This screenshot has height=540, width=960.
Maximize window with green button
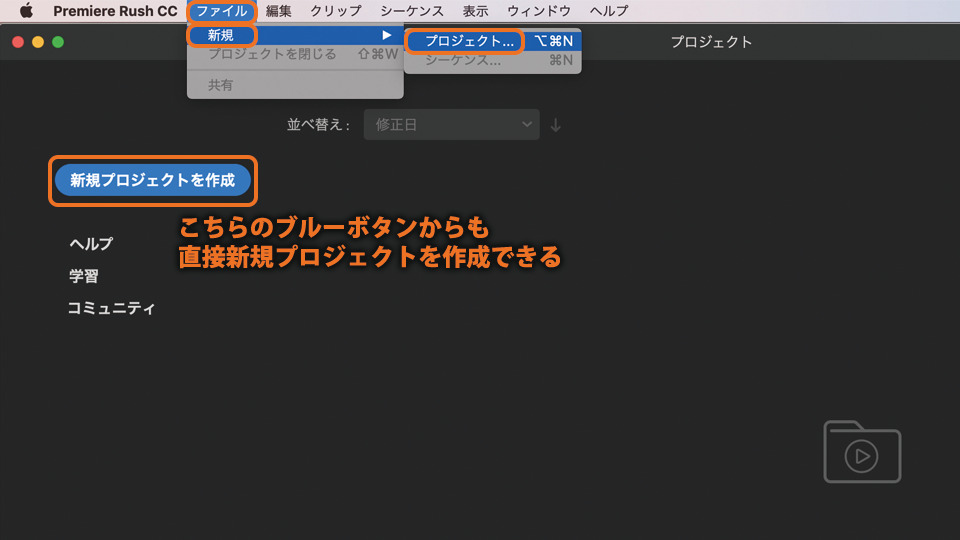point(58,42)
